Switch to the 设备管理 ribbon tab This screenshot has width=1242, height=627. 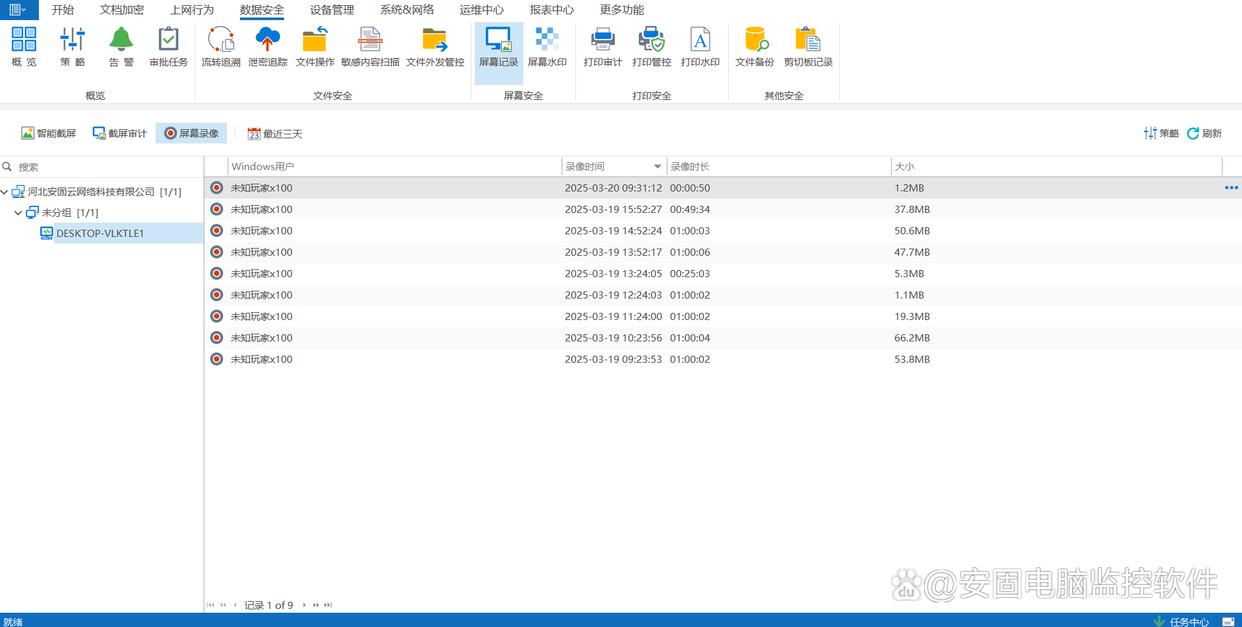(332, 10)
